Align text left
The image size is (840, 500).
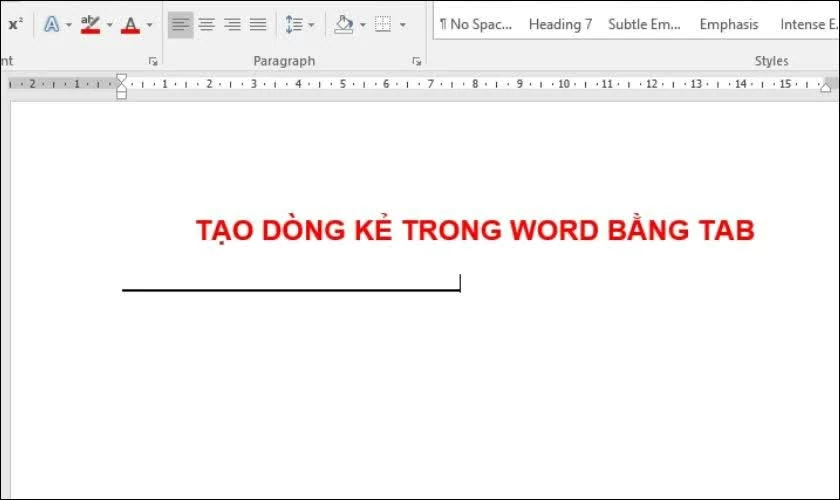pos(181,25)
